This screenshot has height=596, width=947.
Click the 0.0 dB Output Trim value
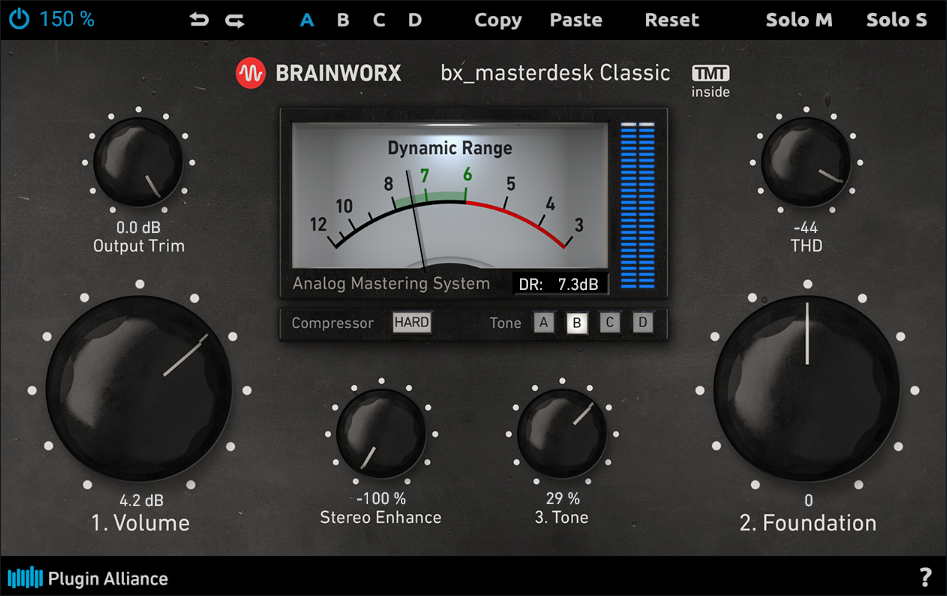coord(138,228)
